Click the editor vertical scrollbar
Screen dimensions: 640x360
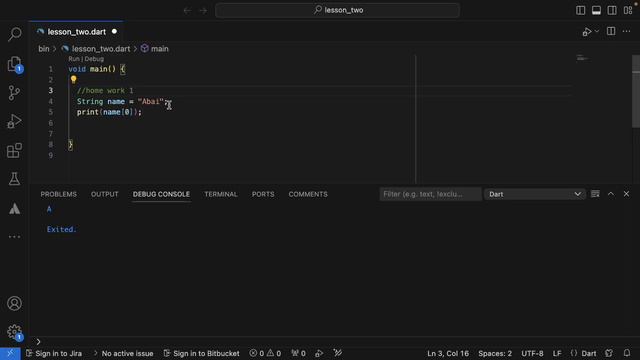636,92
